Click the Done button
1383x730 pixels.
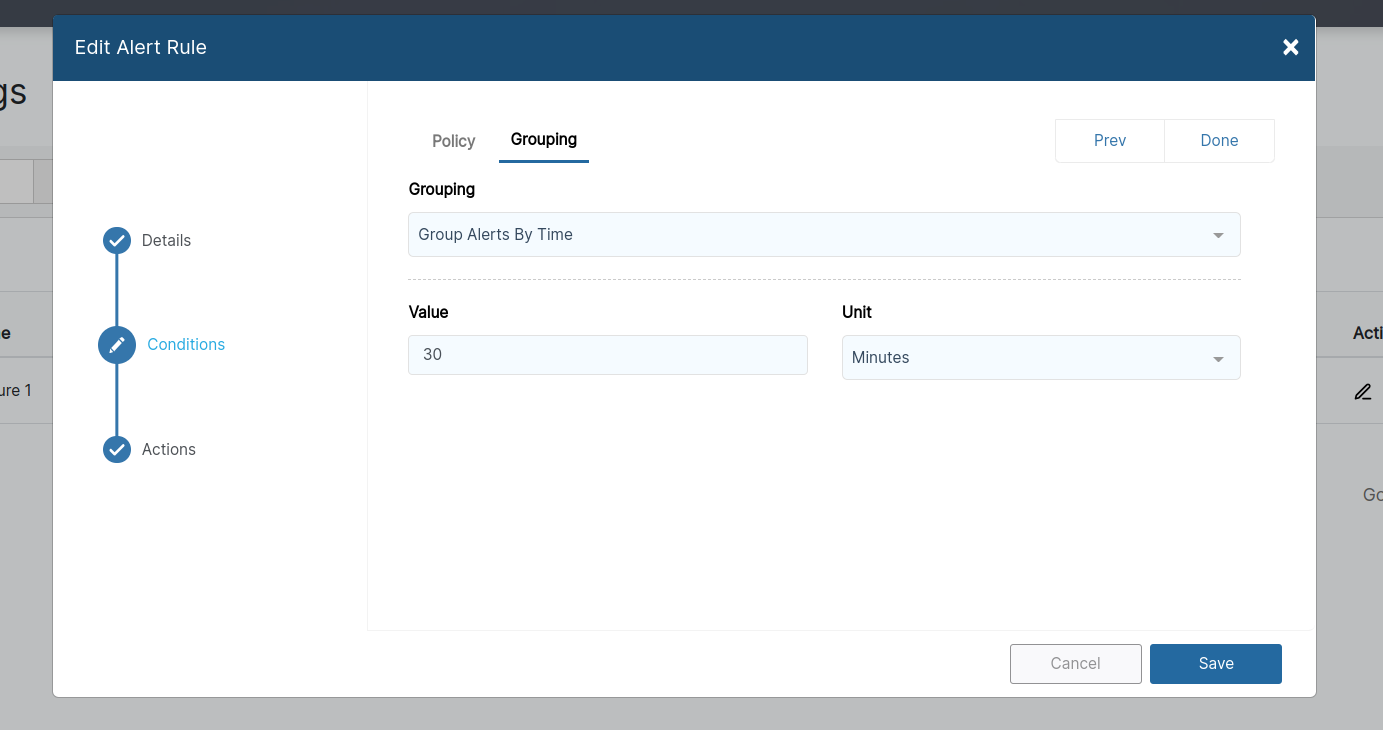pos(1219,140)
